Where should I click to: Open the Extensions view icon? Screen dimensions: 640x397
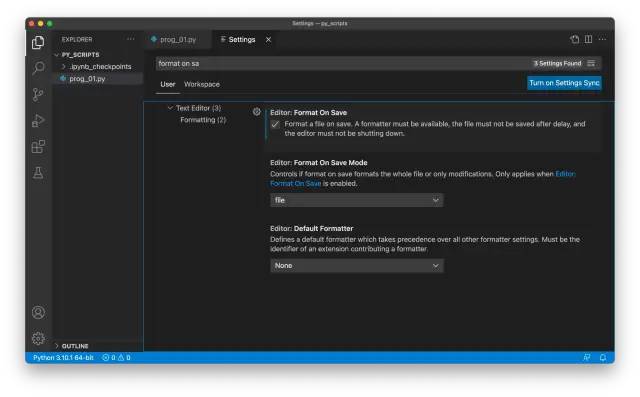click(x=38, y=146)
